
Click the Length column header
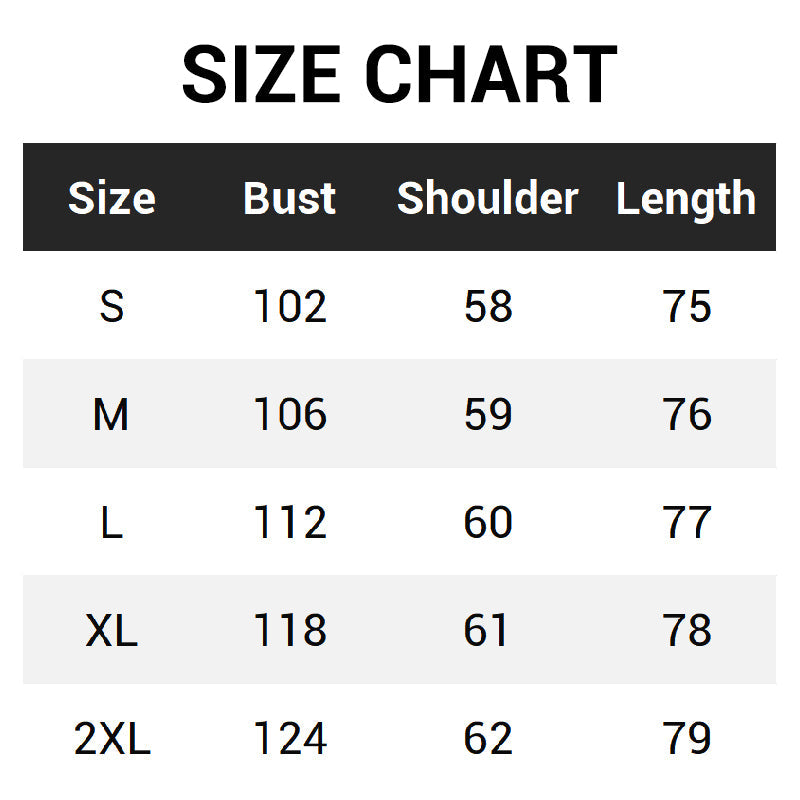tap(685, 198)
